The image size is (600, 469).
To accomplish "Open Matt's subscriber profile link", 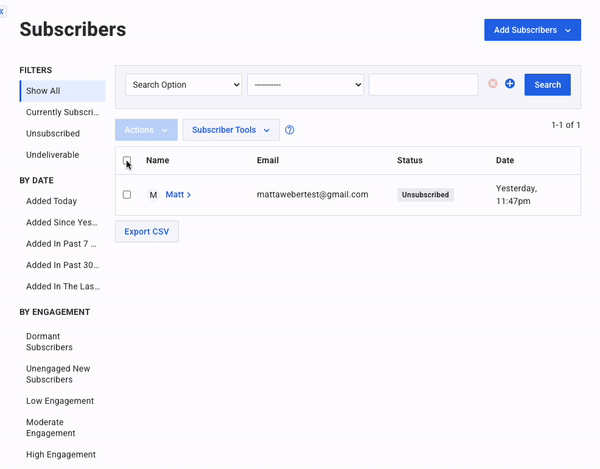I will [177, 195].
